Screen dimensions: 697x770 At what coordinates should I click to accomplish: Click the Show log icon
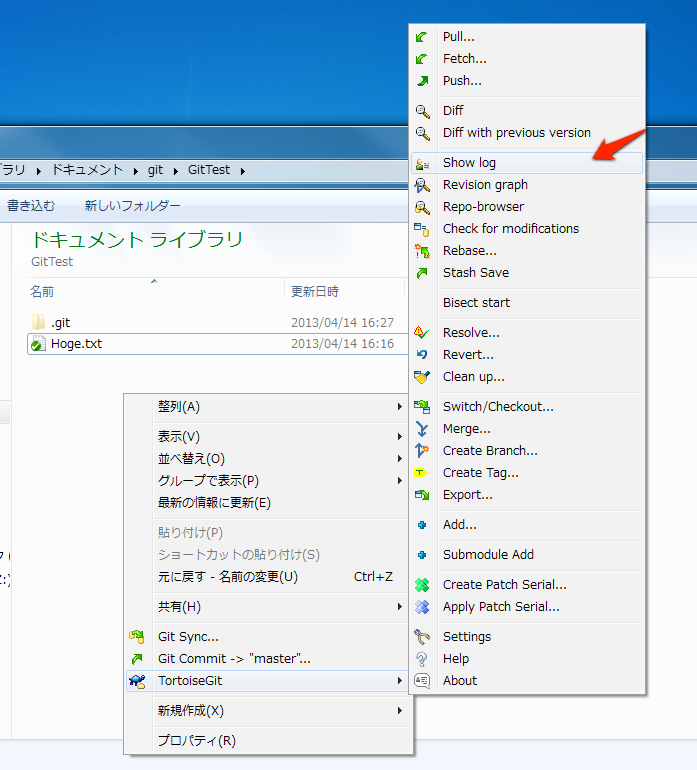422,164
